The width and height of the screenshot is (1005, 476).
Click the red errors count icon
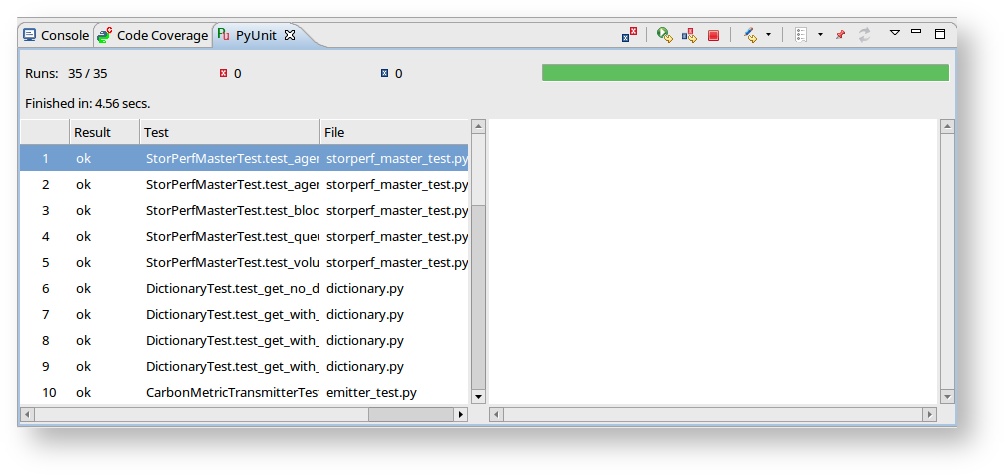[x=223, y=74]
